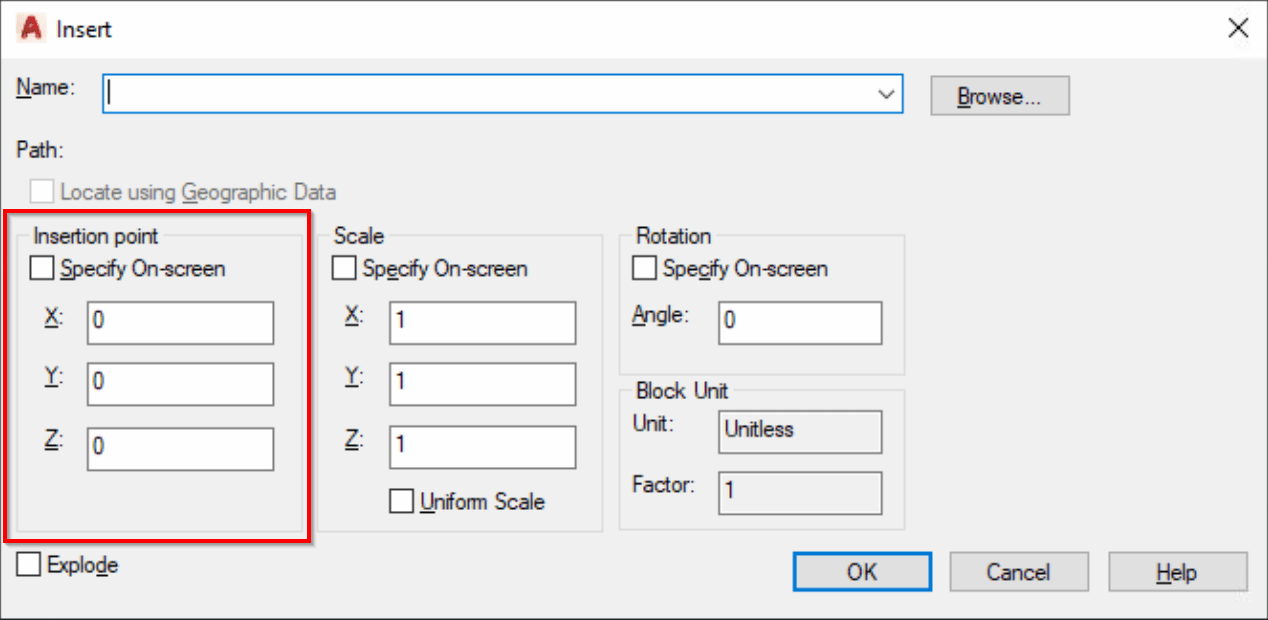Click the Block Unit Factor field

coord(799,493)
